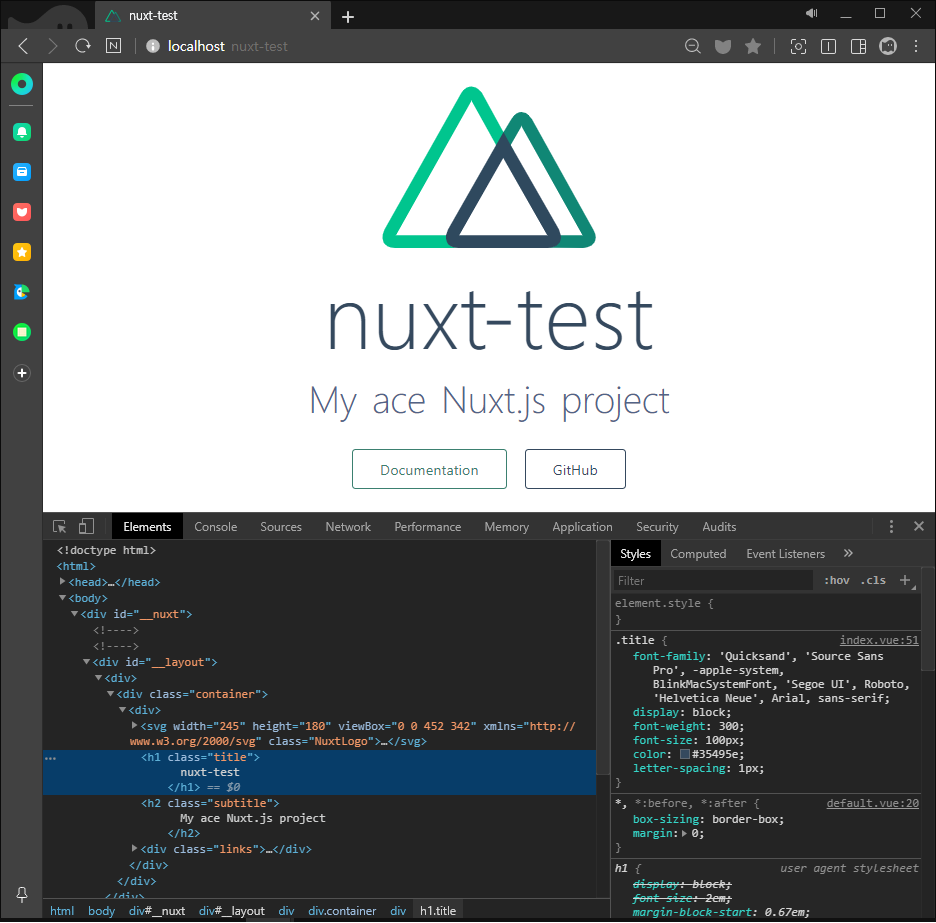This screenshot has width=936, height=923.
Task: Select the h2 class subtitle node
Action: point(210,803)
